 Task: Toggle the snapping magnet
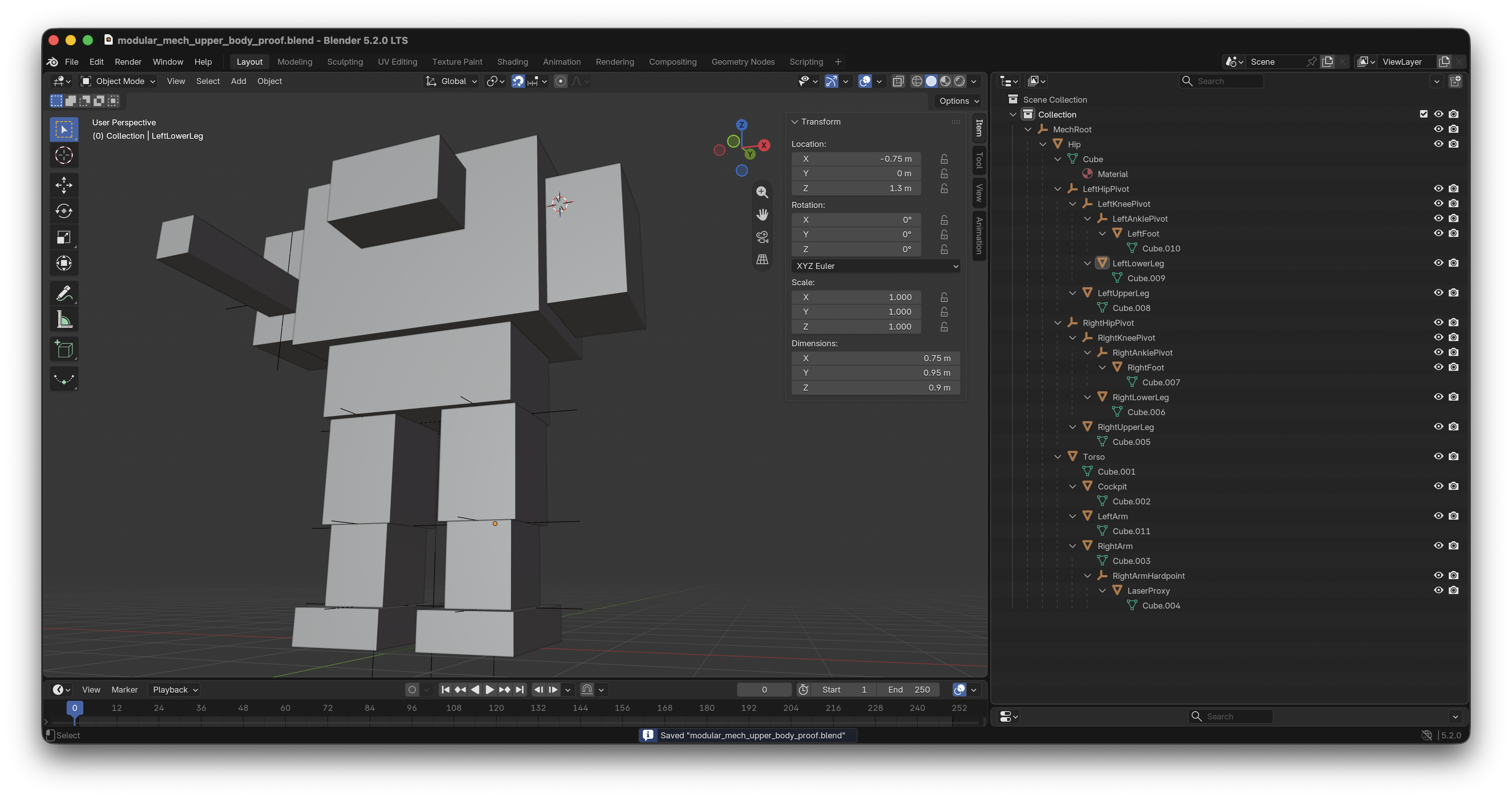pos(518,81)
